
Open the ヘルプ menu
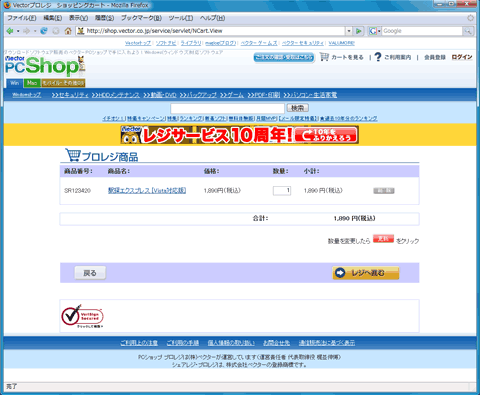coord(212,18)
